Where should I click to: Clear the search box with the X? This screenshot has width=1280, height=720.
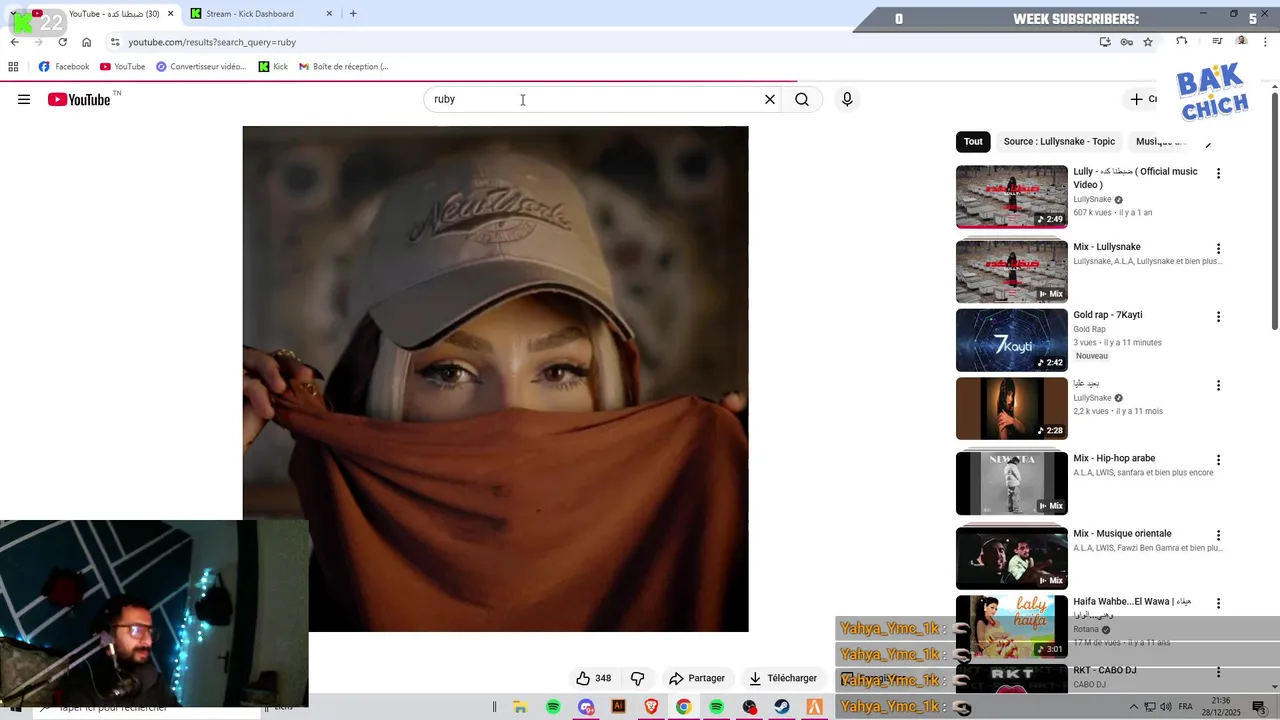[x=770, y=99]
